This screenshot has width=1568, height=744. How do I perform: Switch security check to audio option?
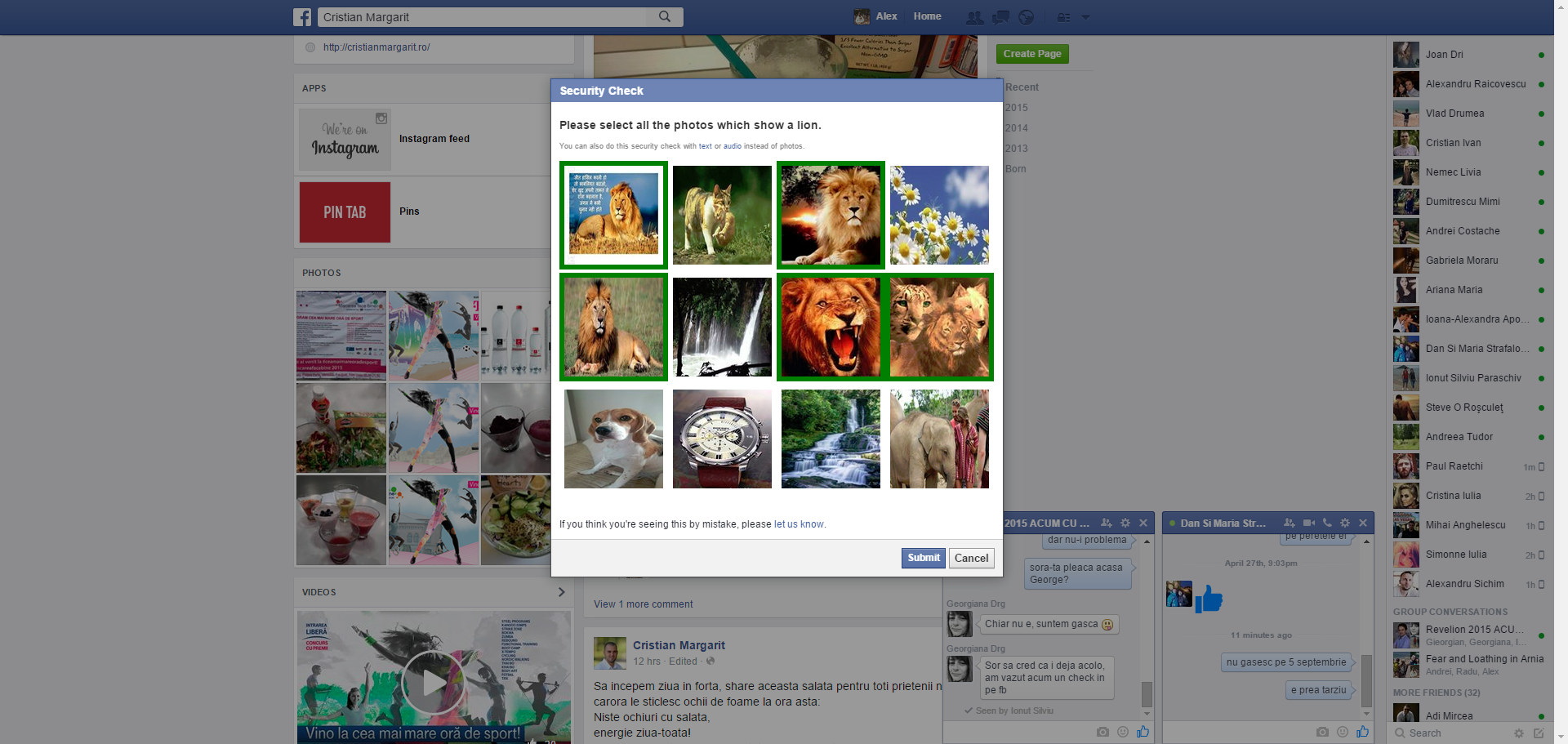click(x=733, y=146)
